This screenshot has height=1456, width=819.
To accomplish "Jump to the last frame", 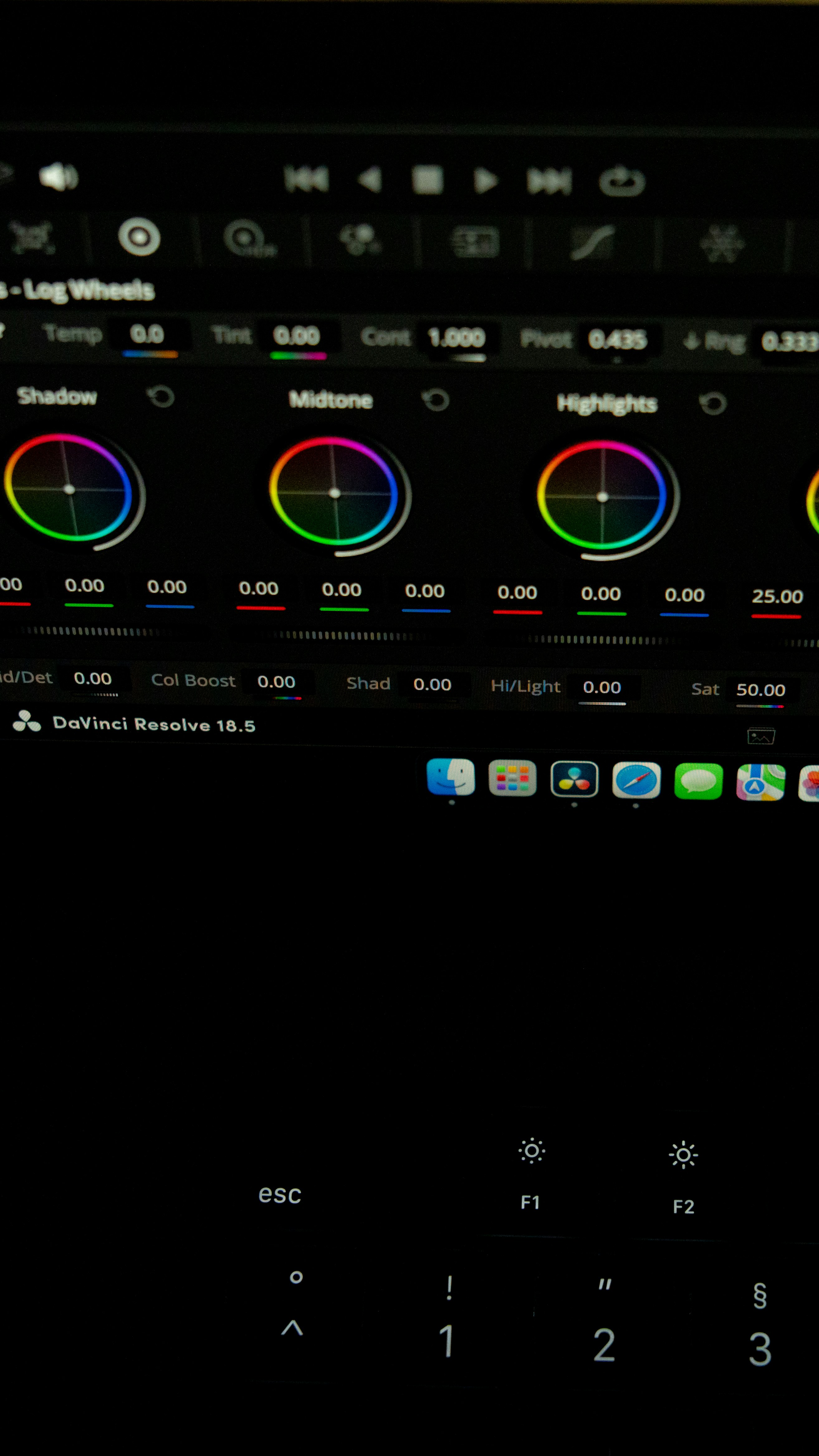I will pos(549,181).
